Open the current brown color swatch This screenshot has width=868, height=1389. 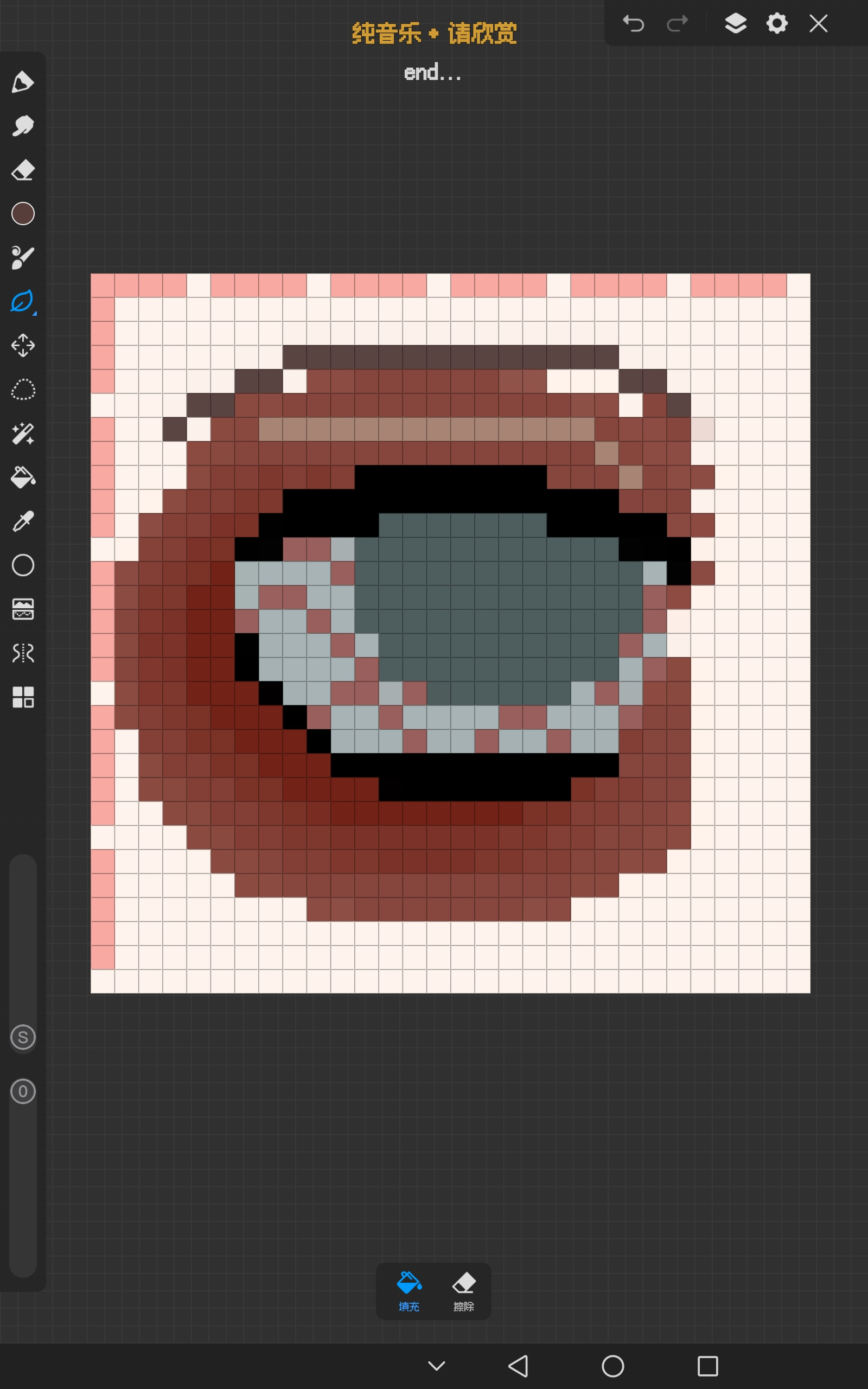click(23, 214)
